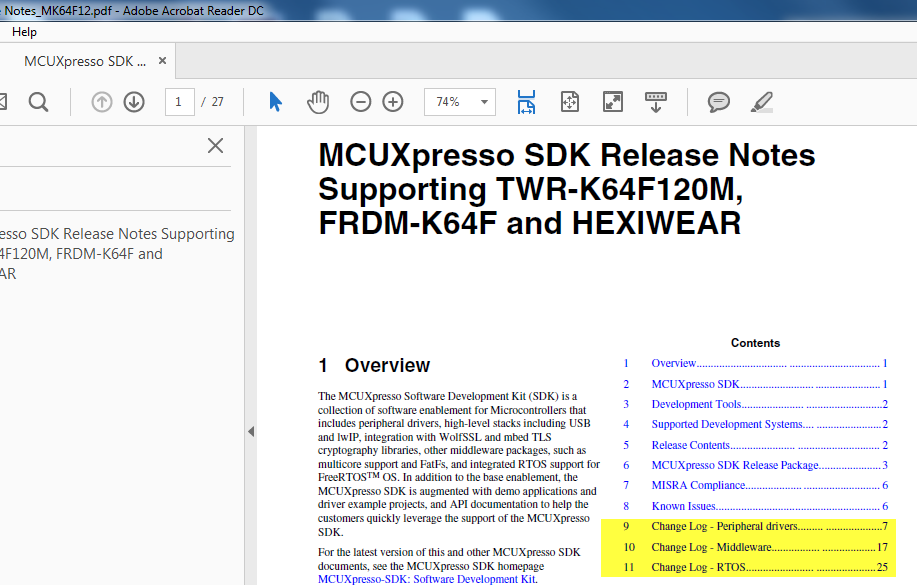
Task: Open the MISRA Compliance contents link
Action: click(756, 485)
